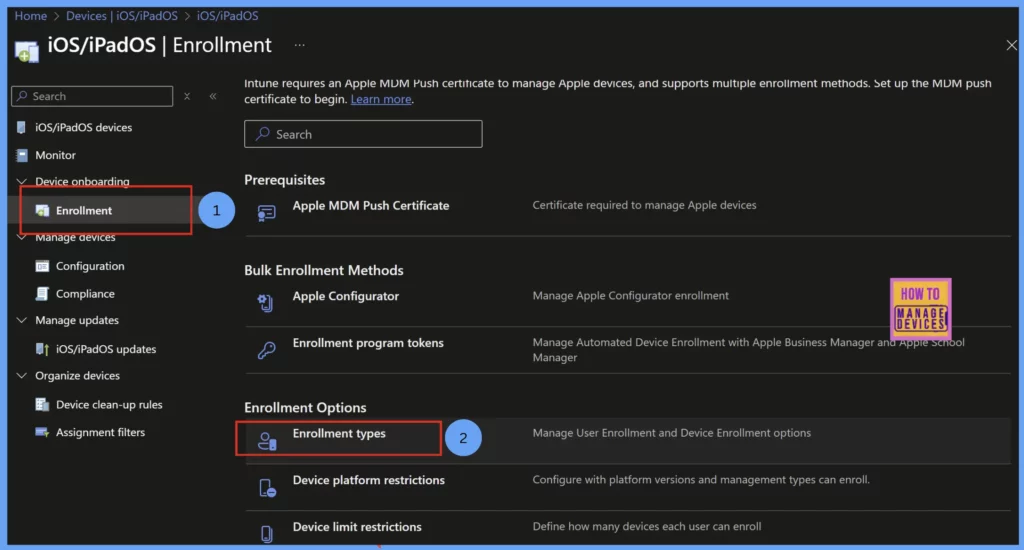
Task: Click the iOS/iPadOS page header icon
Action: [x=27, y=51]
